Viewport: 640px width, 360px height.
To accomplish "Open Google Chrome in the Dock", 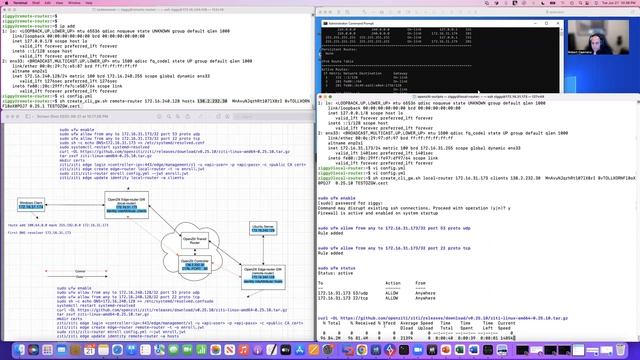I will [x=362, y=349].
